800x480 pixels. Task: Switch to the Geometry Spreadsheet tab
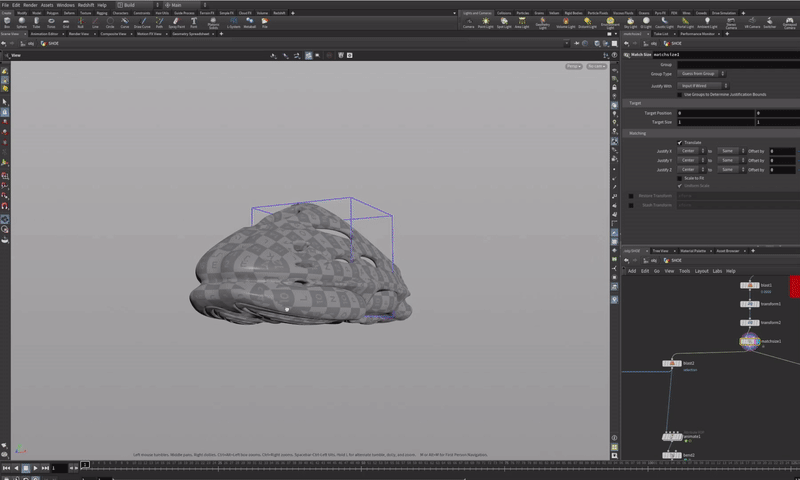[x=191, y=34]
